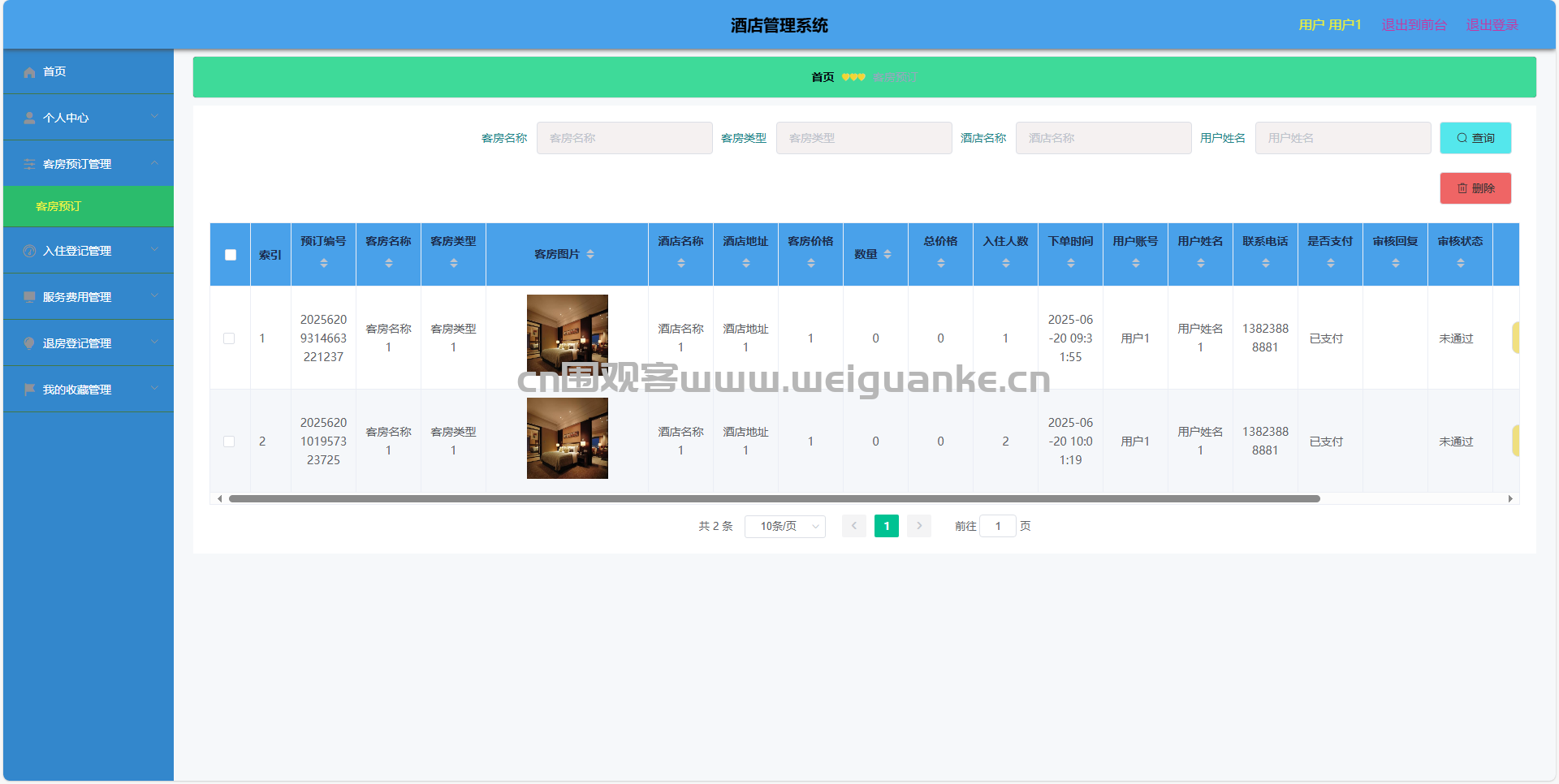
Task: Check the box for row index 1
Action: pos(229,338)
